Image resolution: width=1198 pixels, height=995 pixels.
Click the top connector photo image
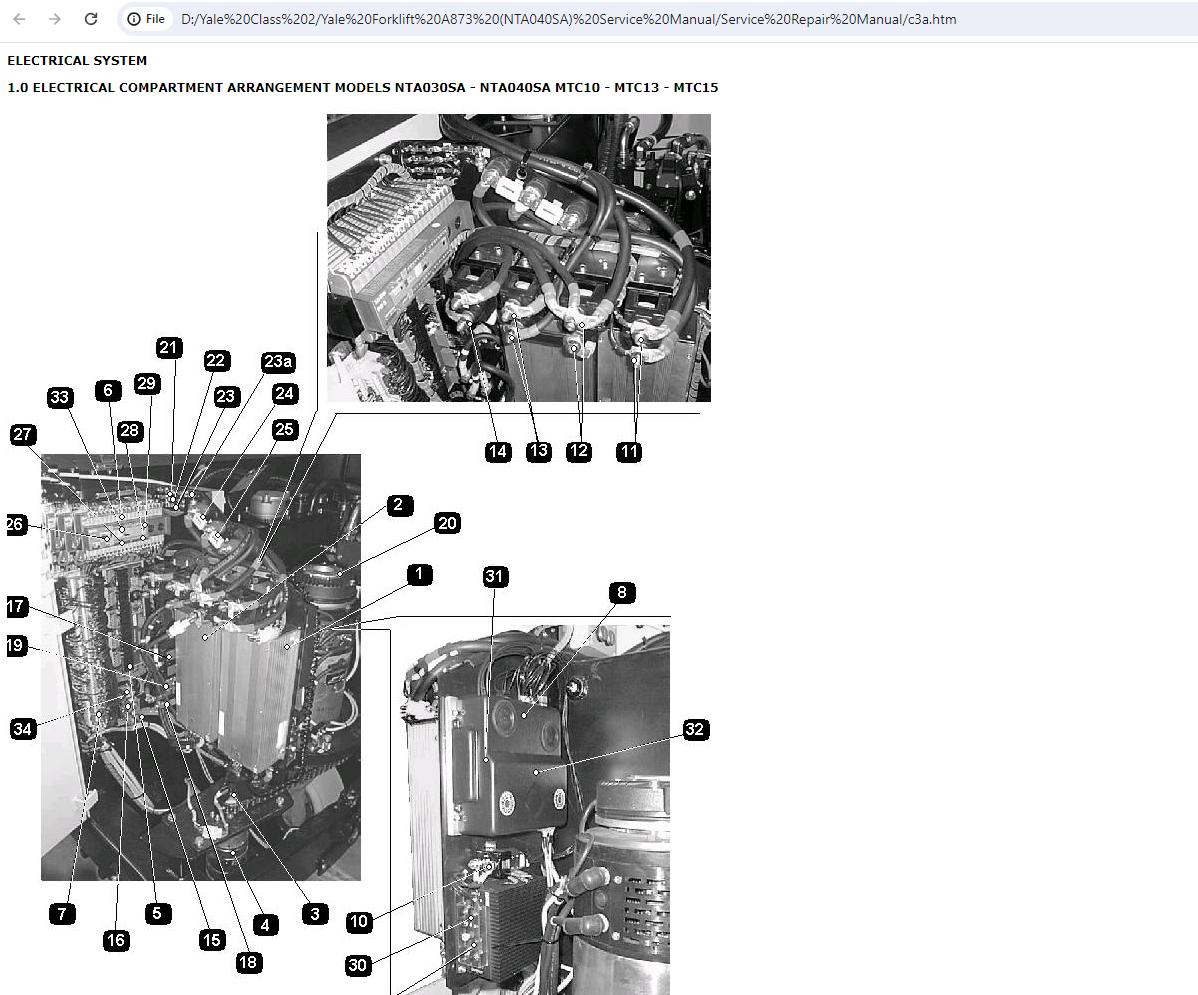tap(519, 258)
